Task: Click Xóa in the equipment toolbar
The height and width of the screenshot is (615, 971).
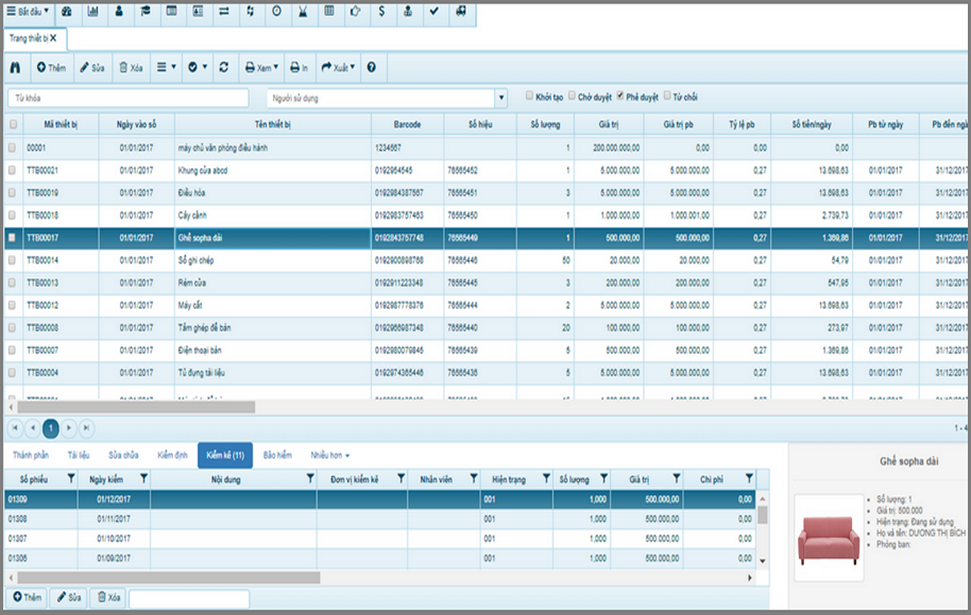Action: [x=131, y=68]
